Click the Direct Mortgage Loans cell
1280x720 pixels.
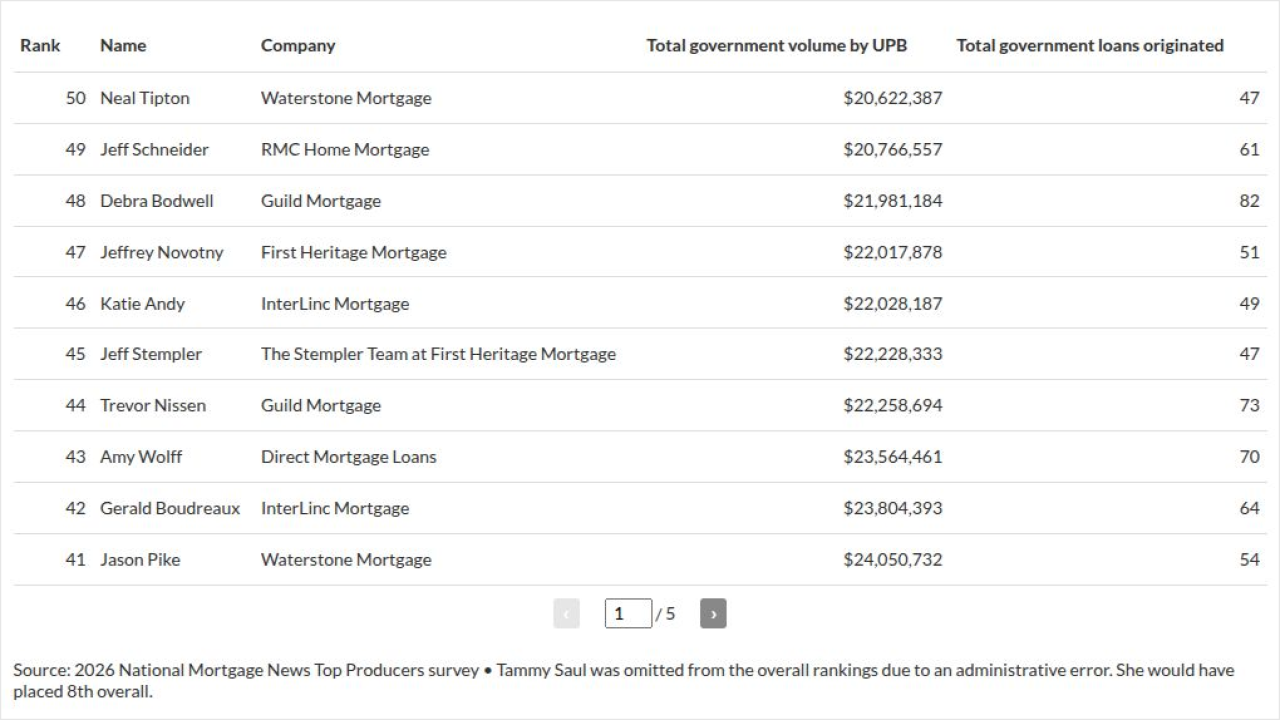click(x=349, y=457)
